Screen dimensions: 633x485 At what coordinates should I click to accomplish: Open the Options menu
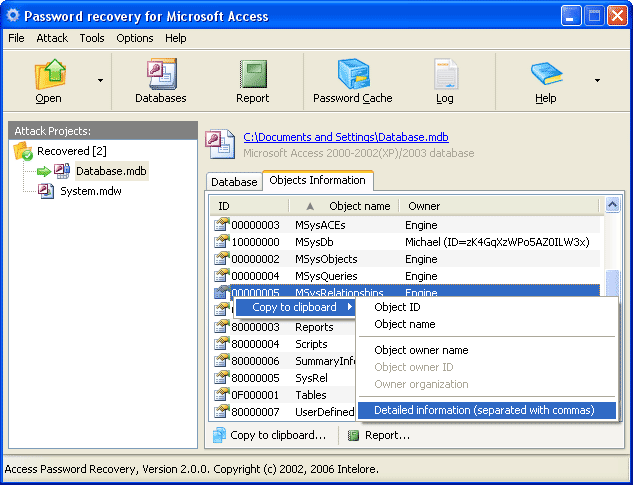[x=134, y=38]
